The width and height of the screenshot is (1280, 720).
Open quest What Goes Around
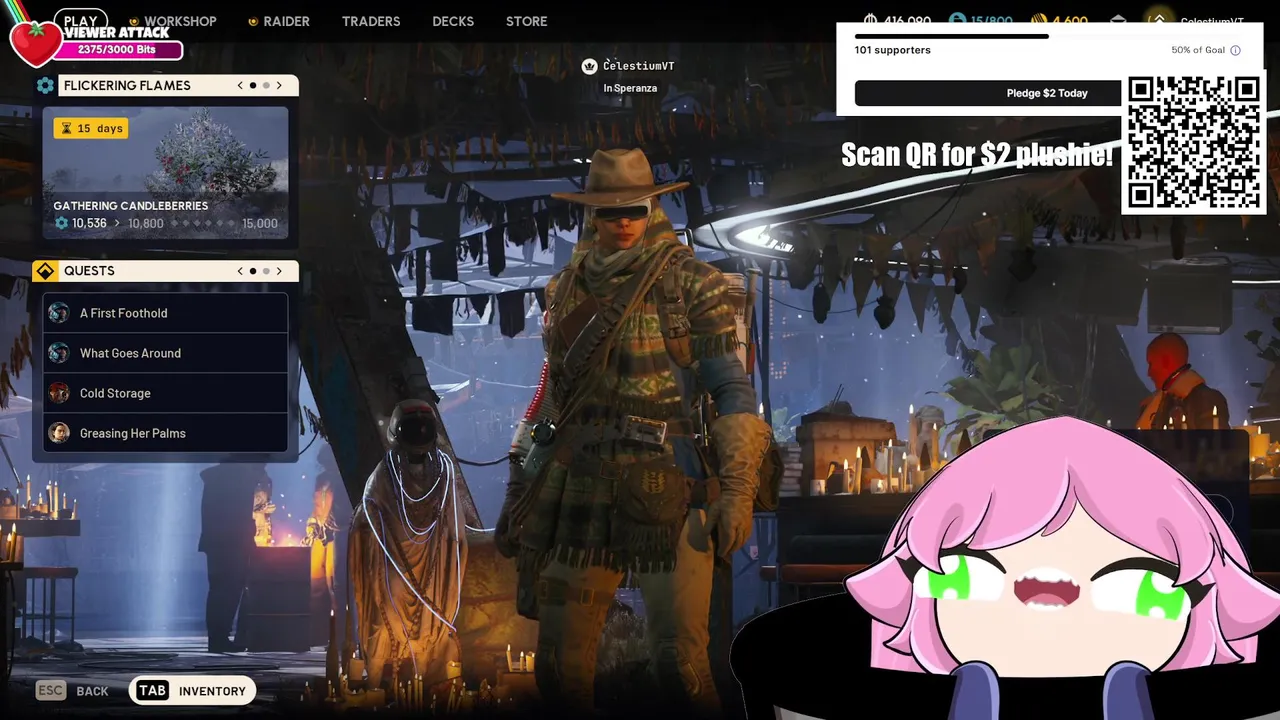point(165,353)
